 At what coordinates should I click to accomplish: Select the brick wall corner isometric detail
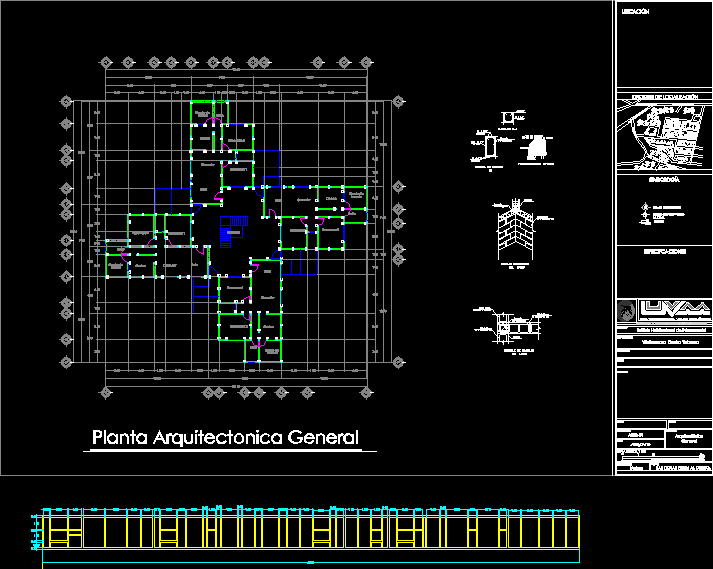tap(515, 232)
